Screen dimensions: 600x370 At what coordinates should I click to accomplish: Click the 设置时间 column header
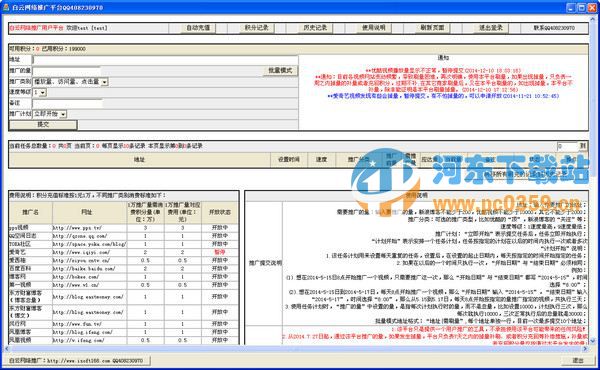[289, 160]
